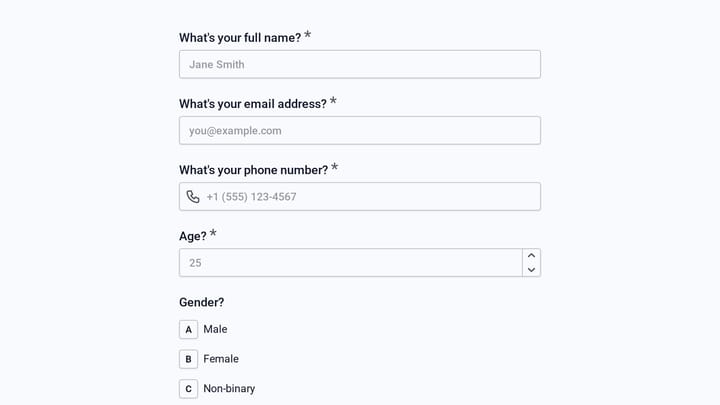Image resolution: width=720 pixels, height=405 pixels.
Task: Choose the Female gender option
Action: pyautogui.click(x=209, y=359)
